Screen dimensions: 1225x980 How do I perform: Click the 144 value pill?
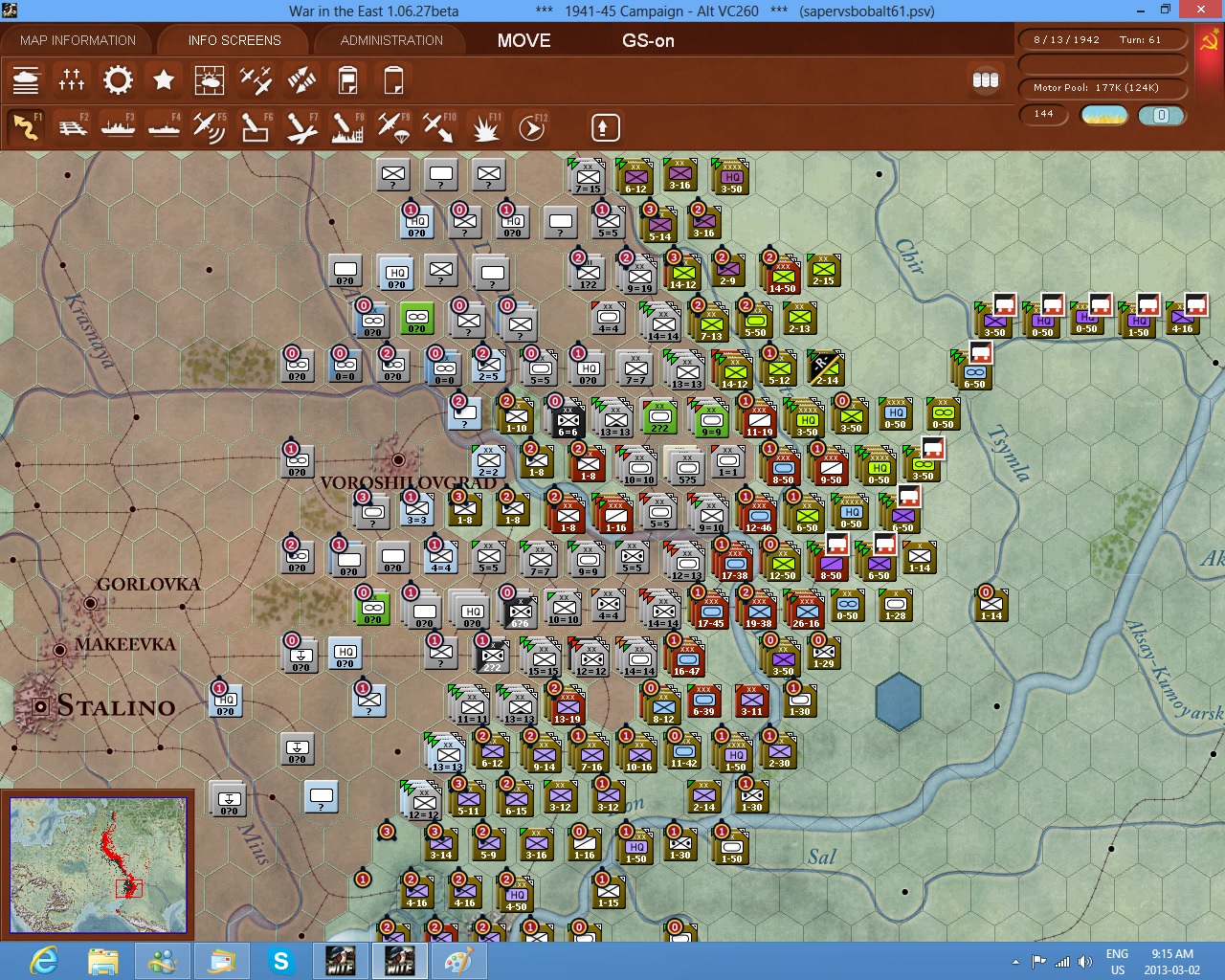tap(1044, 114)
